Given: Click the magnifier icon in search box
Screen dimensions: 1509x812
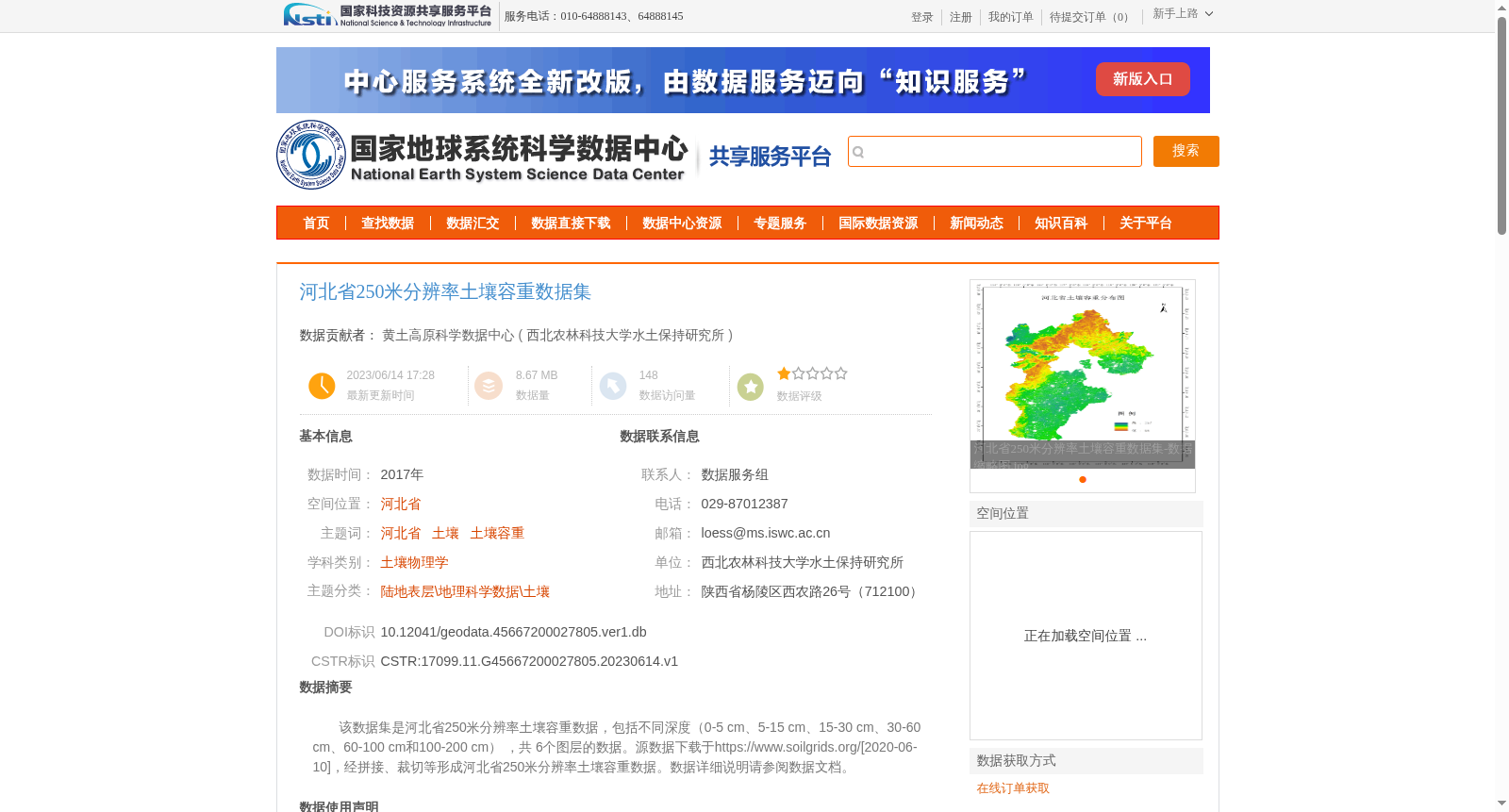Looking at the screenshot, I should [x=858, y=152].
